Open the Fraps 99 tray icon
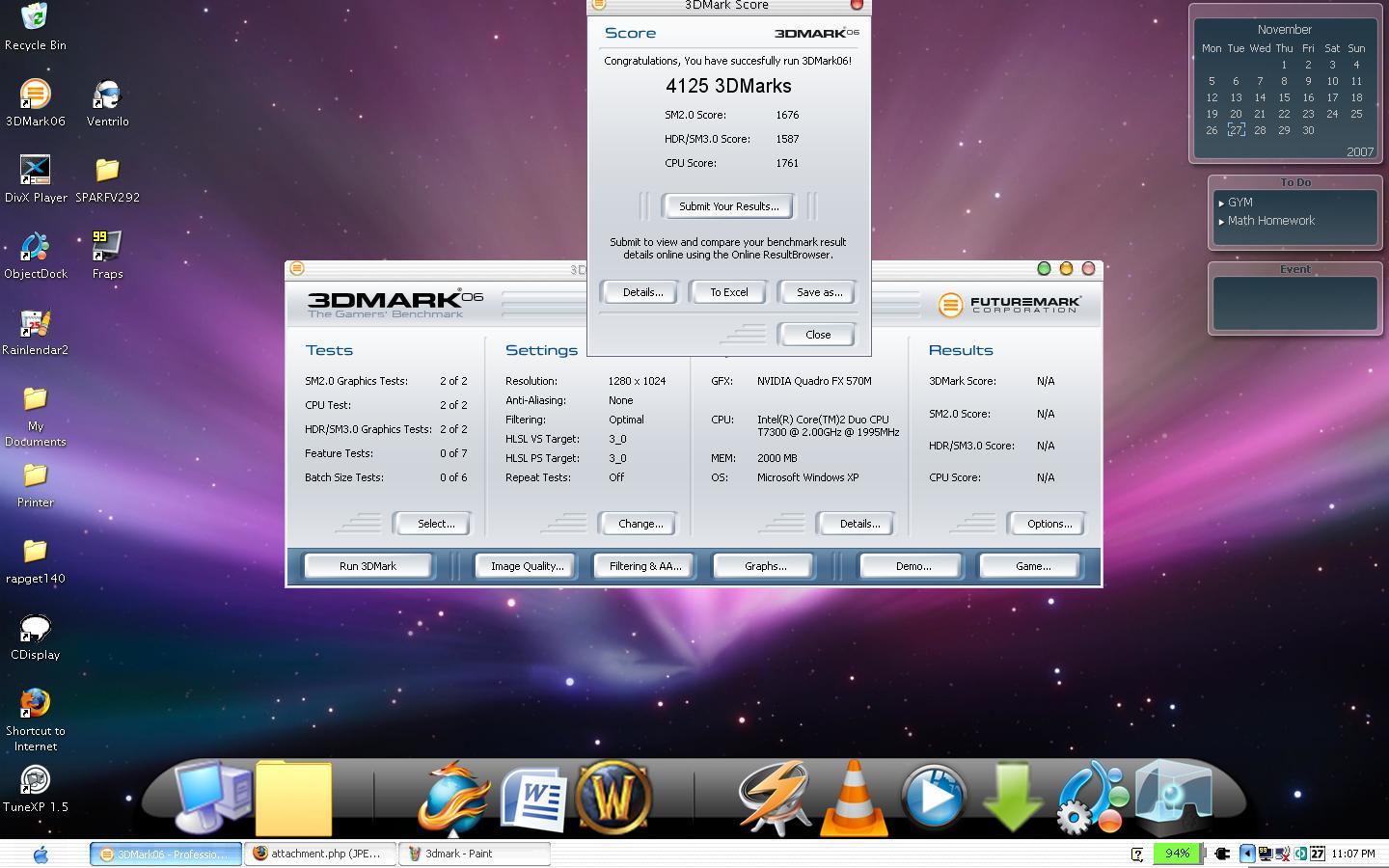Screen dimensions: 1389x868 coord(1265,854)
